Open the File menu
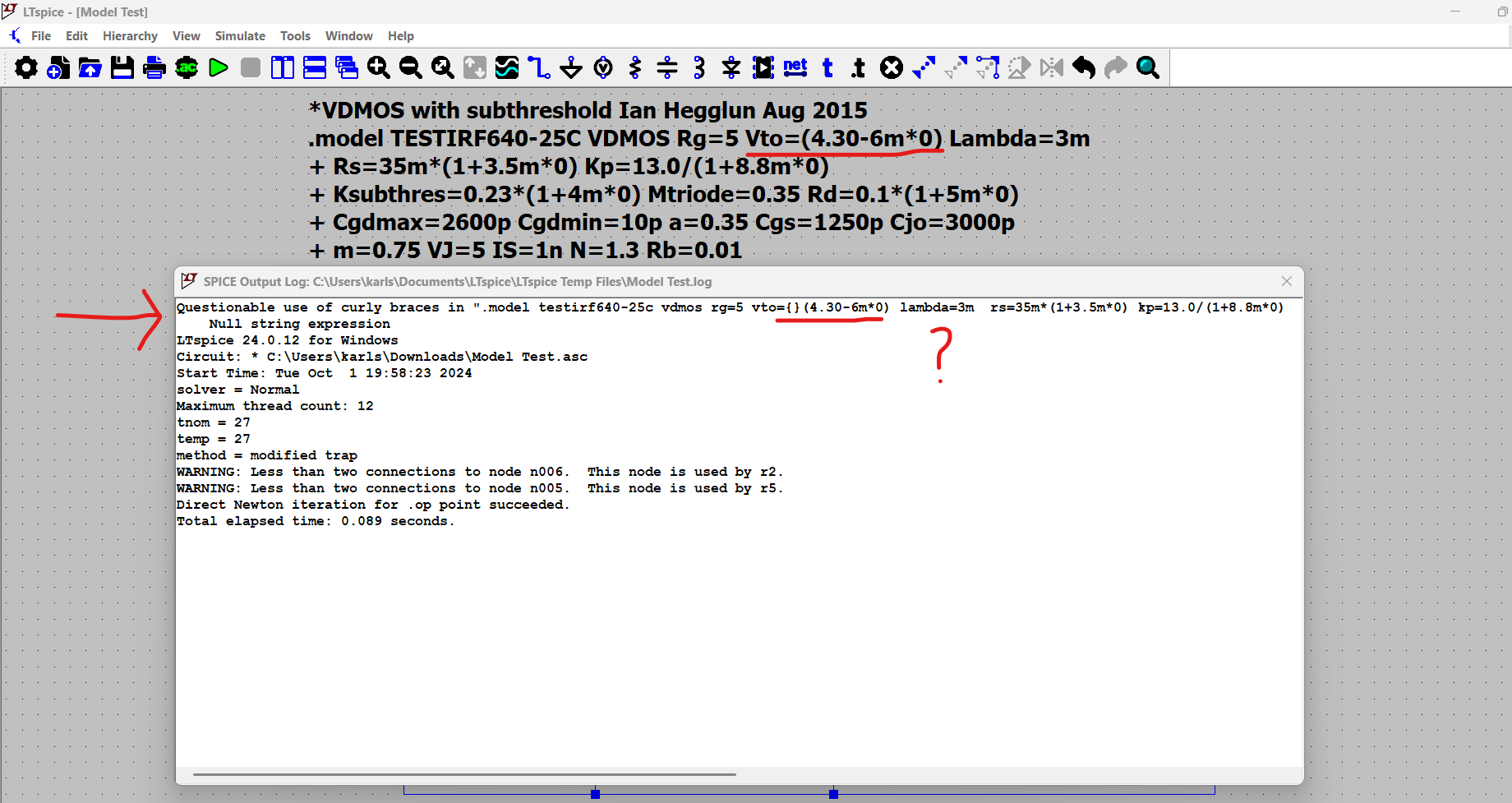This screenshot has height=803, width=1512. coord(41,36)
